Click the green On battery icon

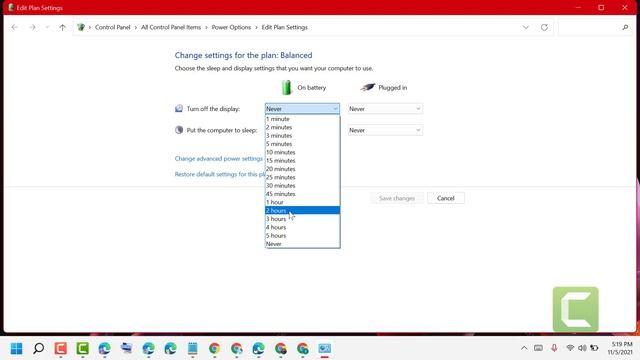287,87
